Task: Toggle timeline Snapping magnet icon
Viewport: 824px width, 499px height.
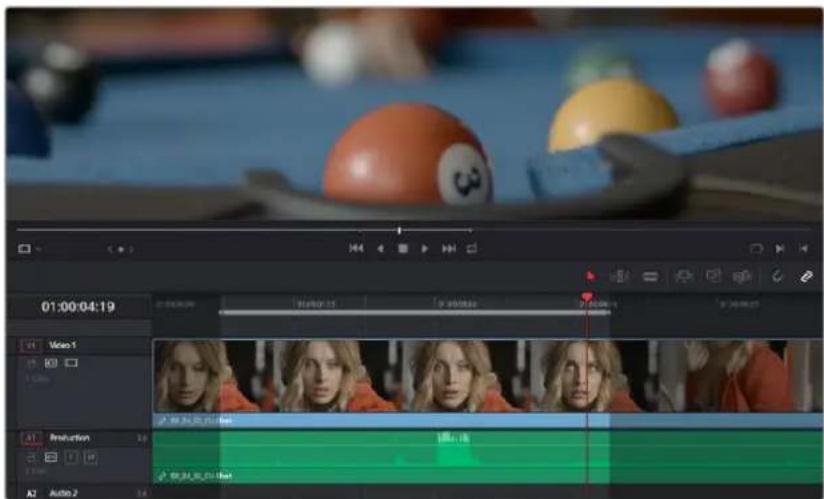Action: (x=777, y=276)
